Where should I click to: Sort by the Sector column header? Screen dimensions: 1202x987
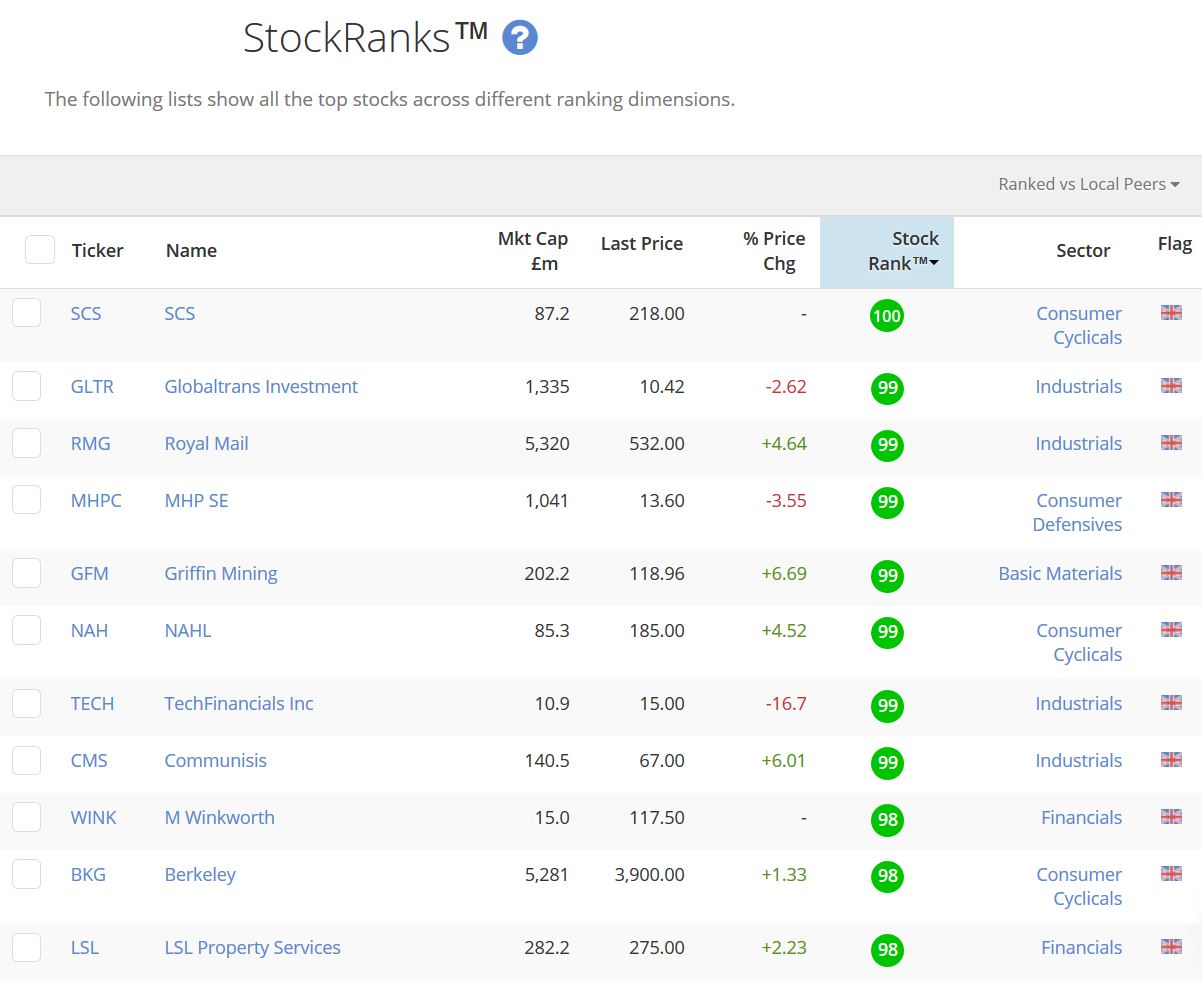click(1083, 250)
